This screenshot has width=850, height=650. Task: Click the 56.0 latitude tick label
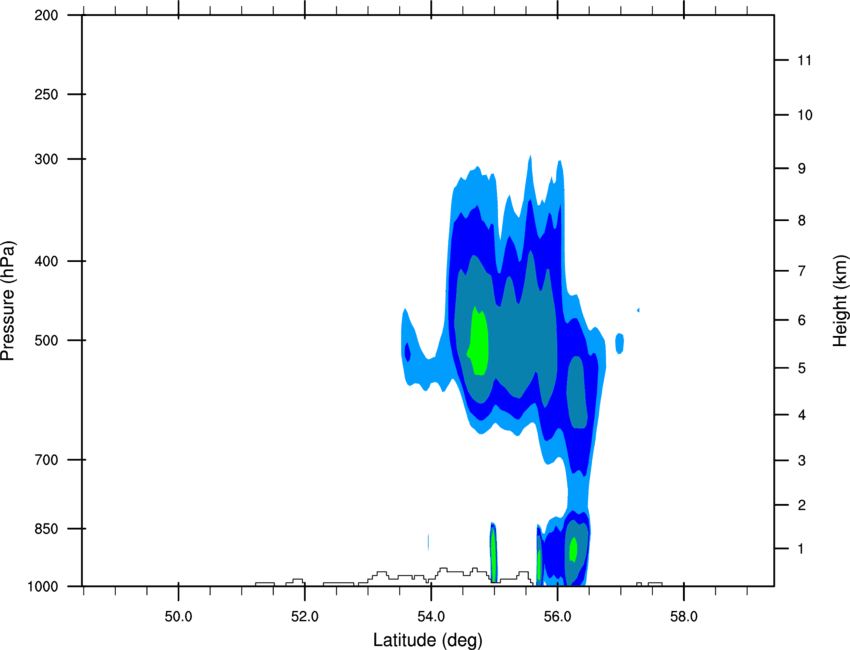pos(557,616)
